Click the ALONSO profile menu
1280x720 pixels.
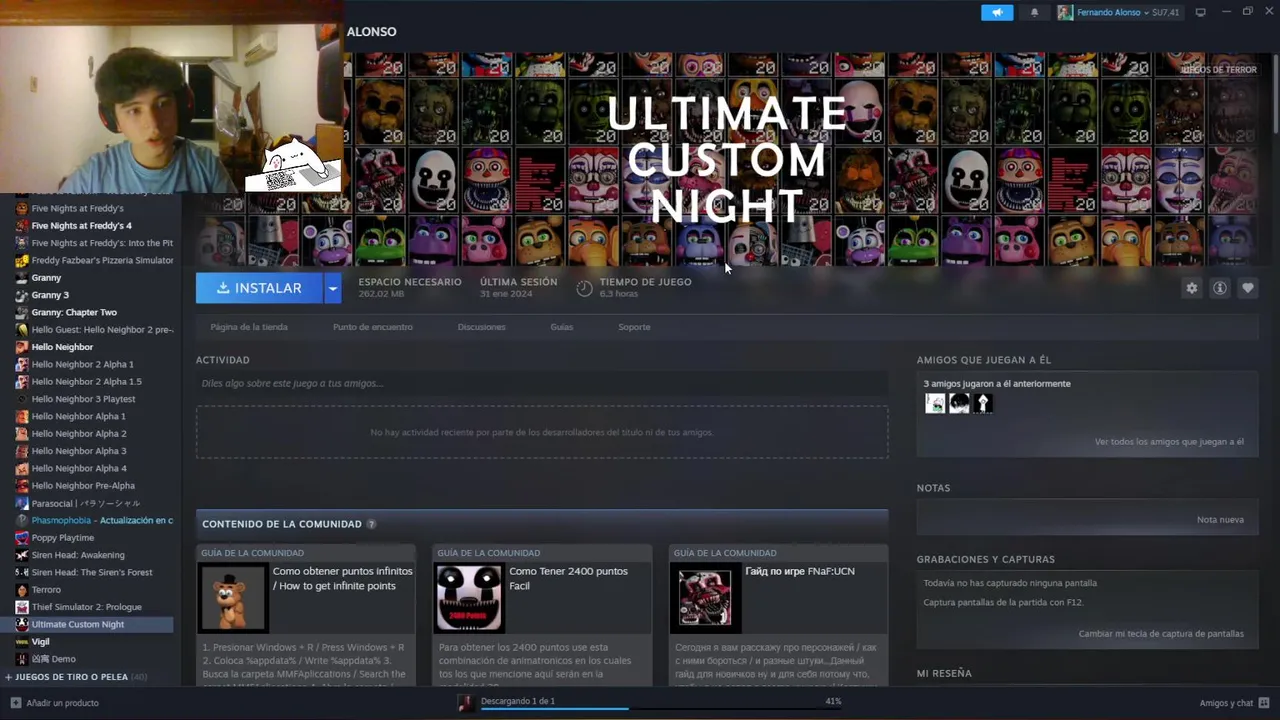(x=371, y=32)
